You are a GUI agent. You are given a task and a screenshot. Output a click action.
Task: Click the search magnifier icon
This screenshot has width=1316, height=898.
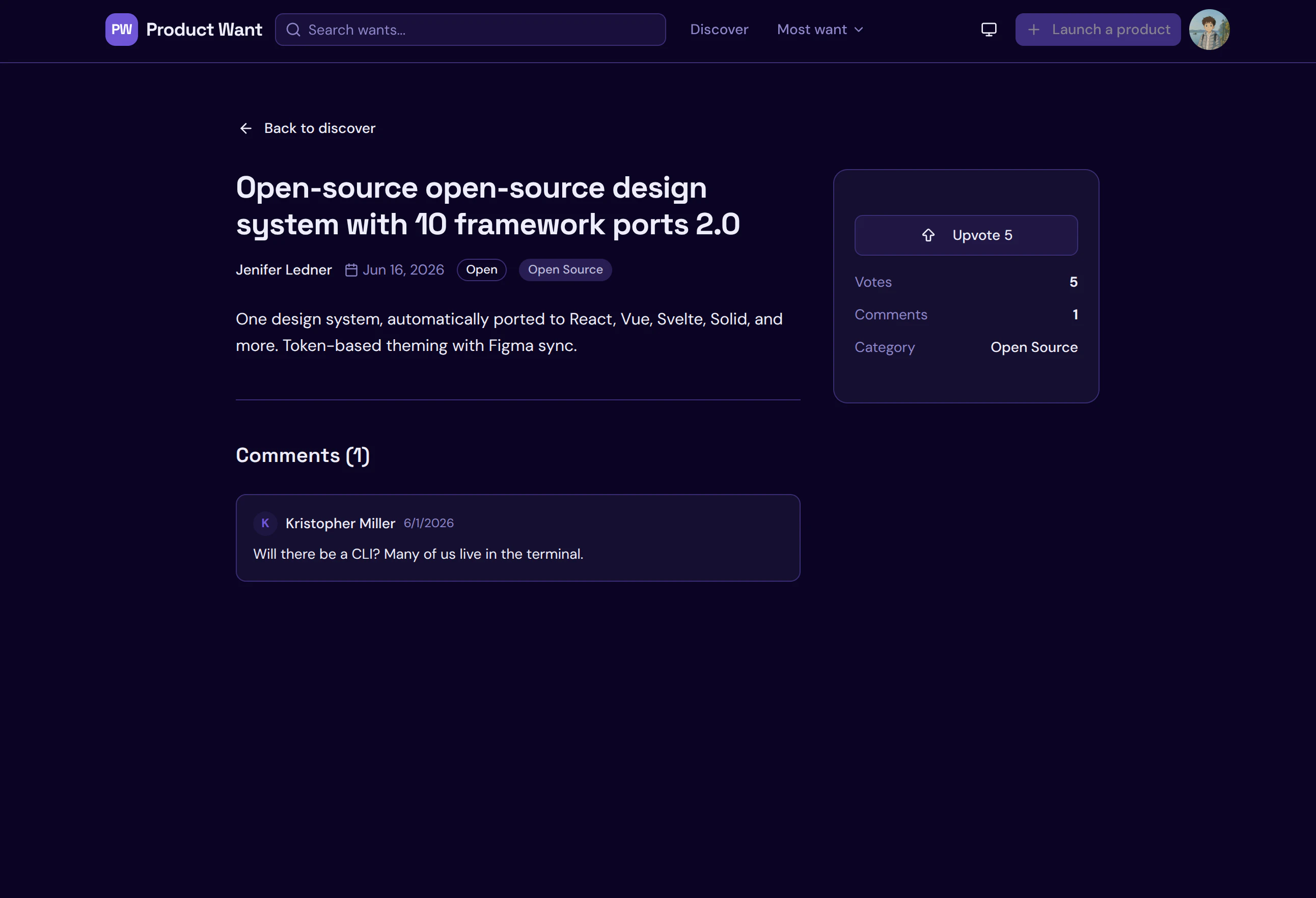pyautogui.click(x=293, y=30)
